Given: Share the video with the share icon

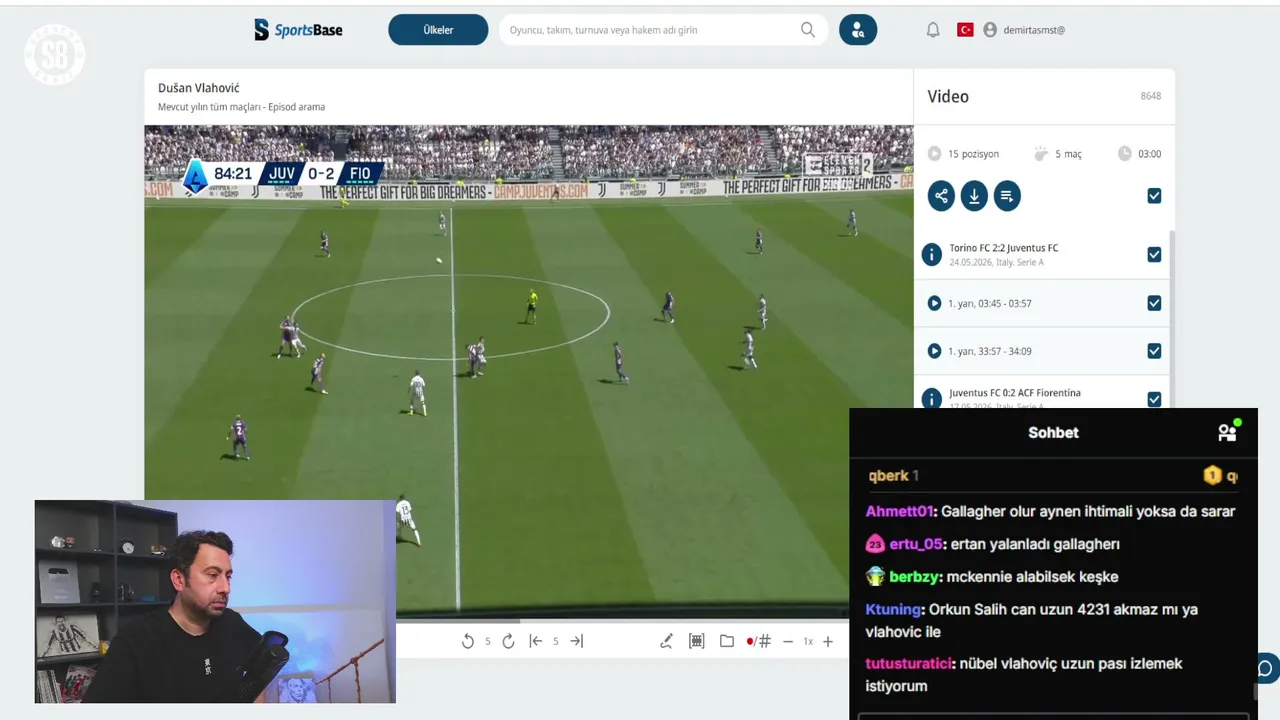Looking at the screenshot, I should click(941, 196).
